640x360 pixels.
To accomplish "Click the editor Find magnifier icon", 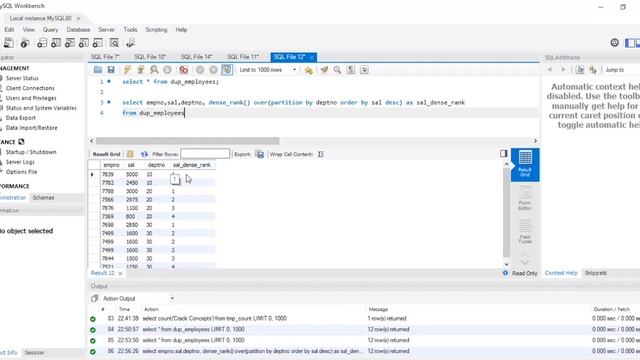I will (337, 70).
